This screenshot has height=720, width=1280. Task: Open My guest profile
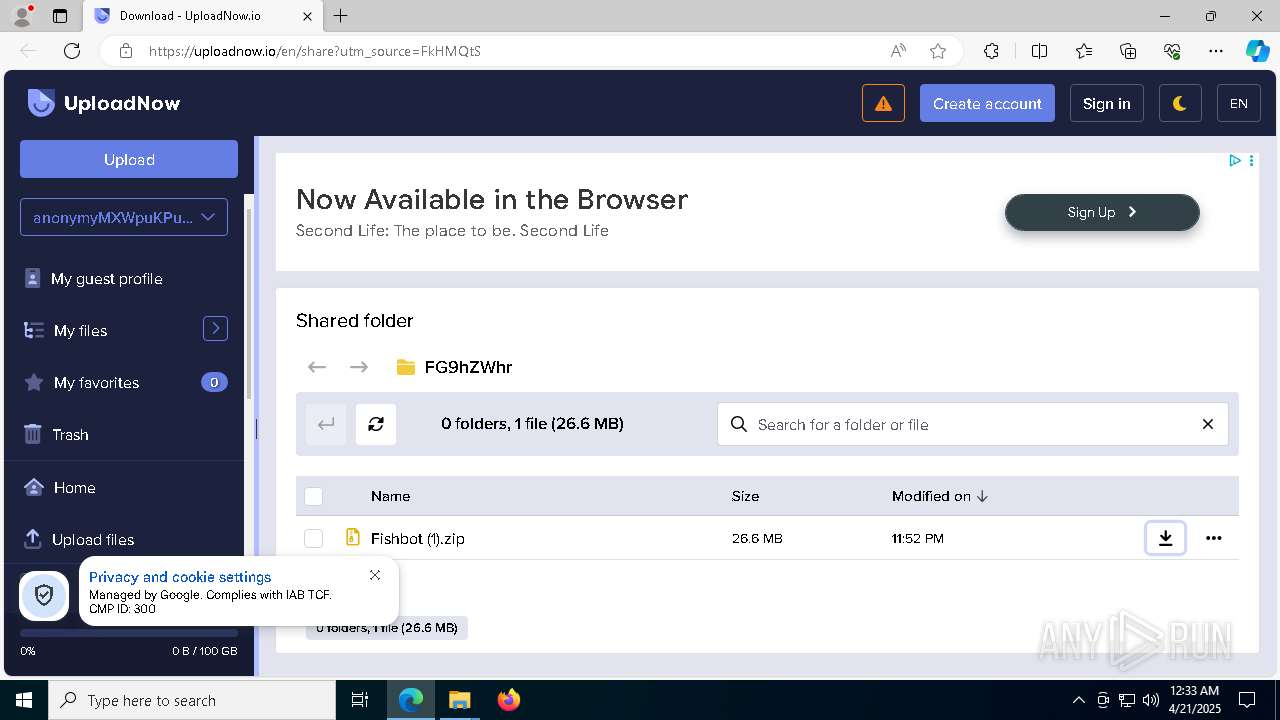[106, 279]
